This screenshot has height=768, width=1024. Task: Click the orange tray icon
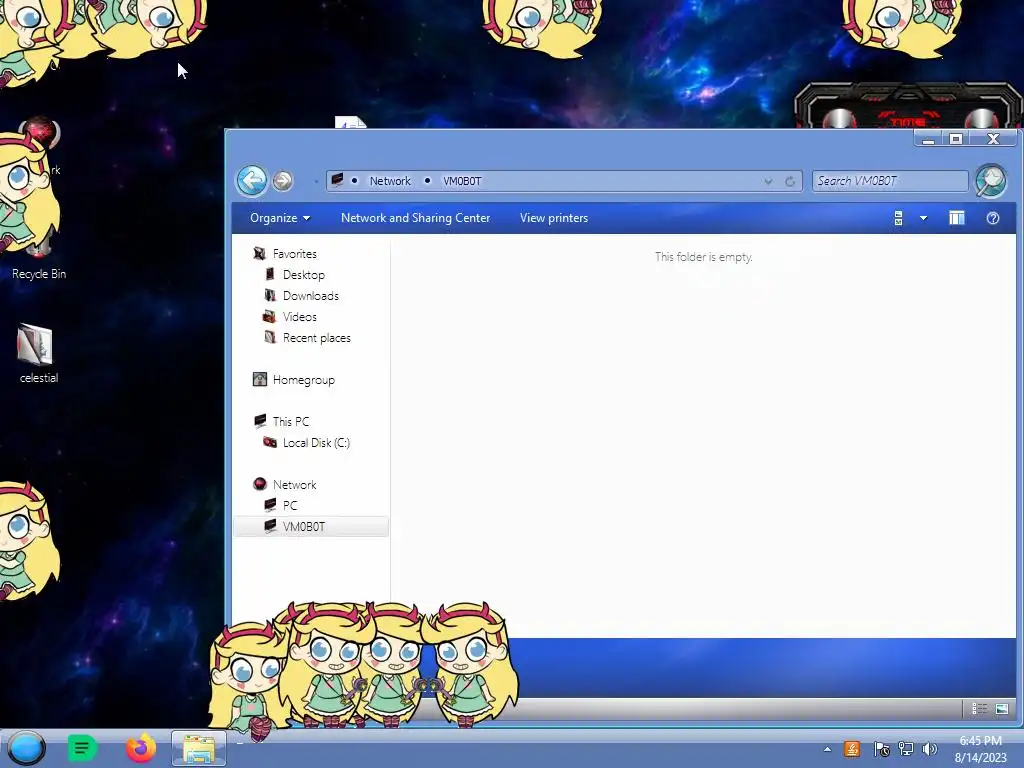[852, 749]
